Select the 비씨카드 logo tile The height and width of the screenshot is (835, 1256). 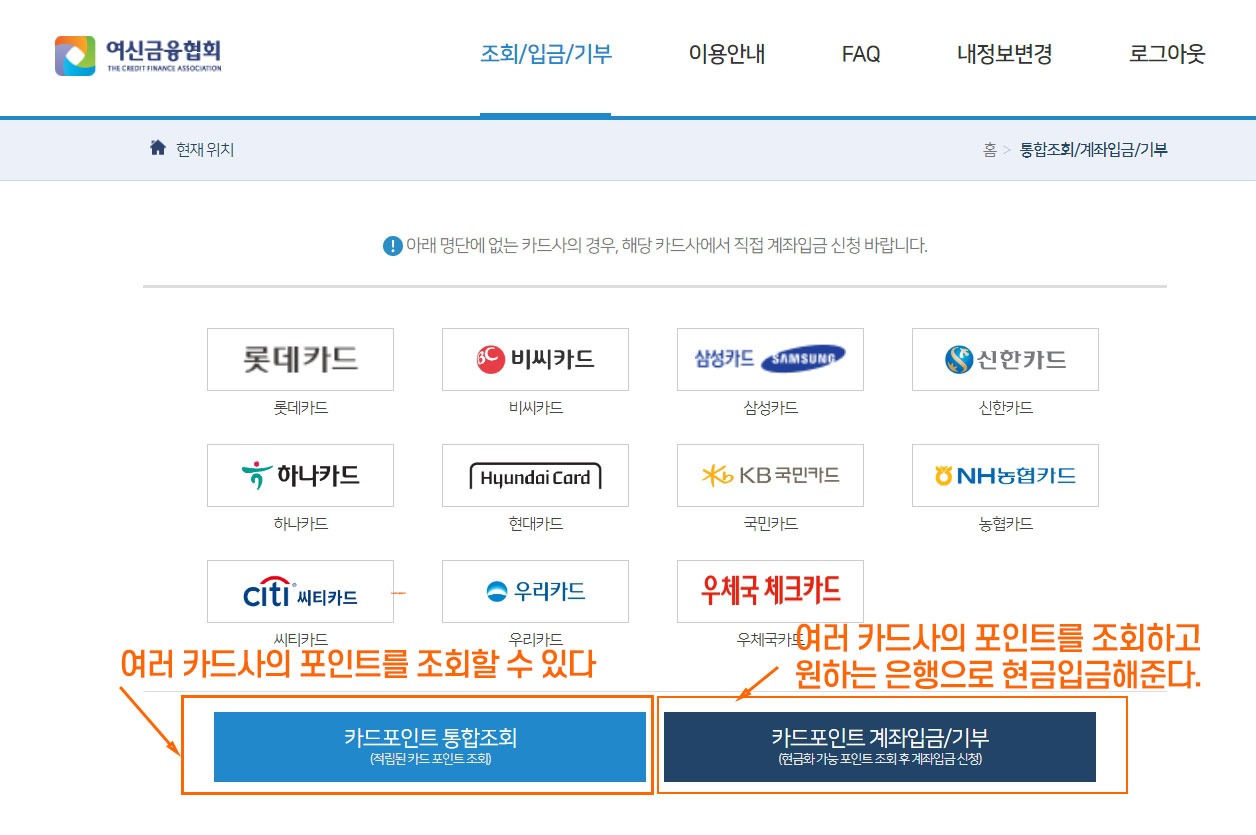click(535, 359)
